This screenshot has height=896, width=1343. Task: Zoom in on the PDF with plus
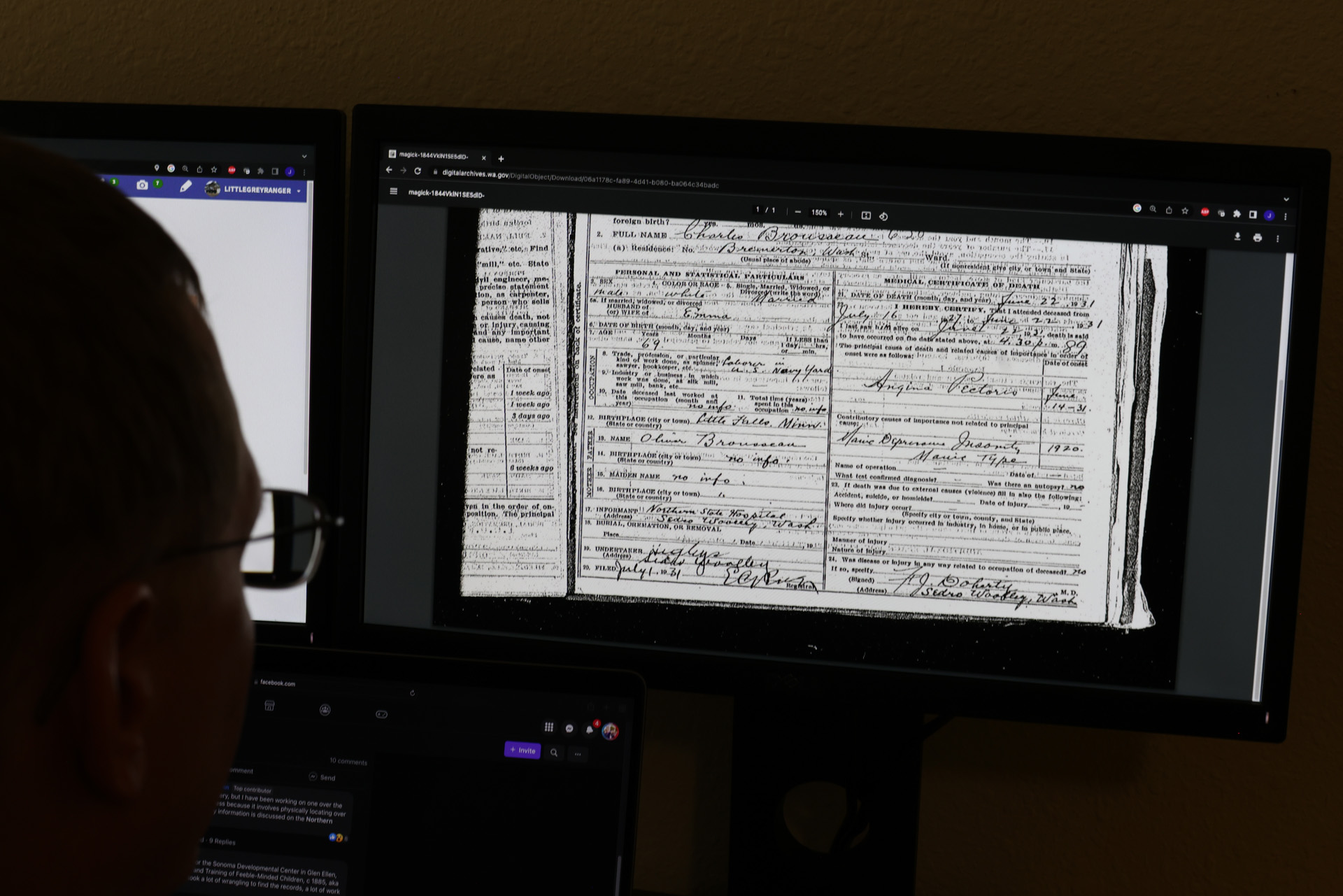pos(841,214)
